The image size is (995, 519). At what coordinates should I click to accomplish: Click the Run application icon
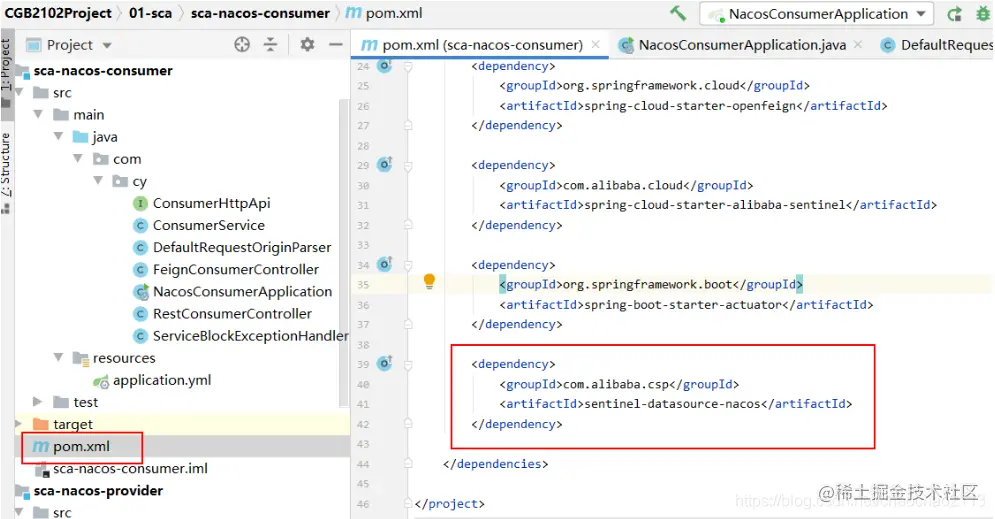954,14
